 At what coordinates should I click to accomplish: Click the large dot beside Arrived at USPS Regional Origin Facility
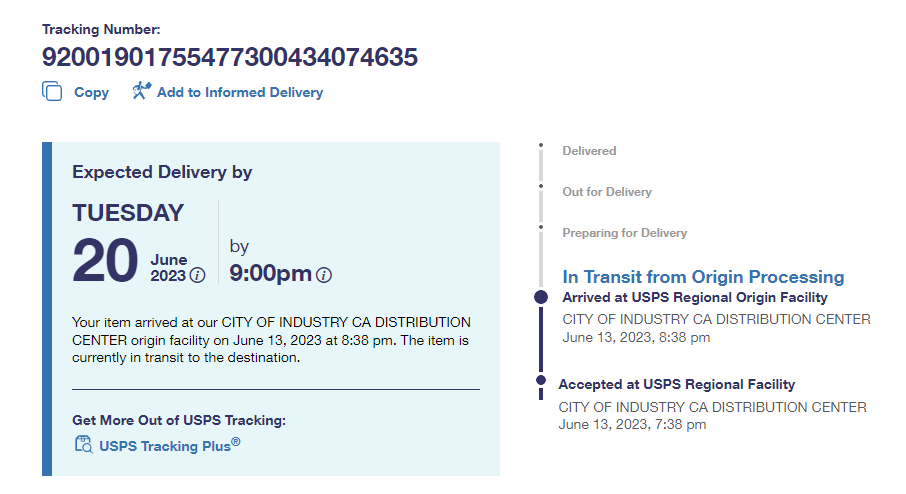(x=541, y=297)
